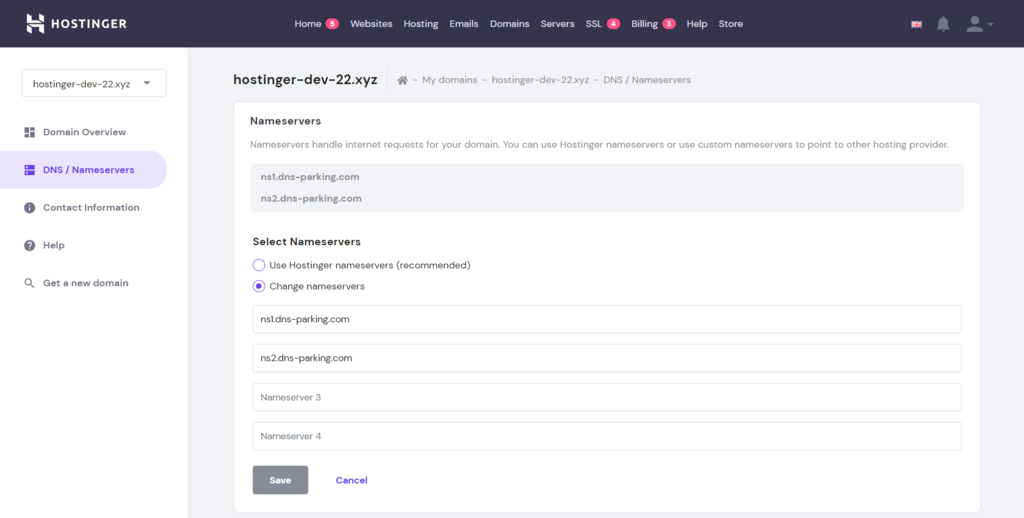Screen dimensions: 1024x518
Task: Click the Select Nameservers heading
Action: (307, 242)
